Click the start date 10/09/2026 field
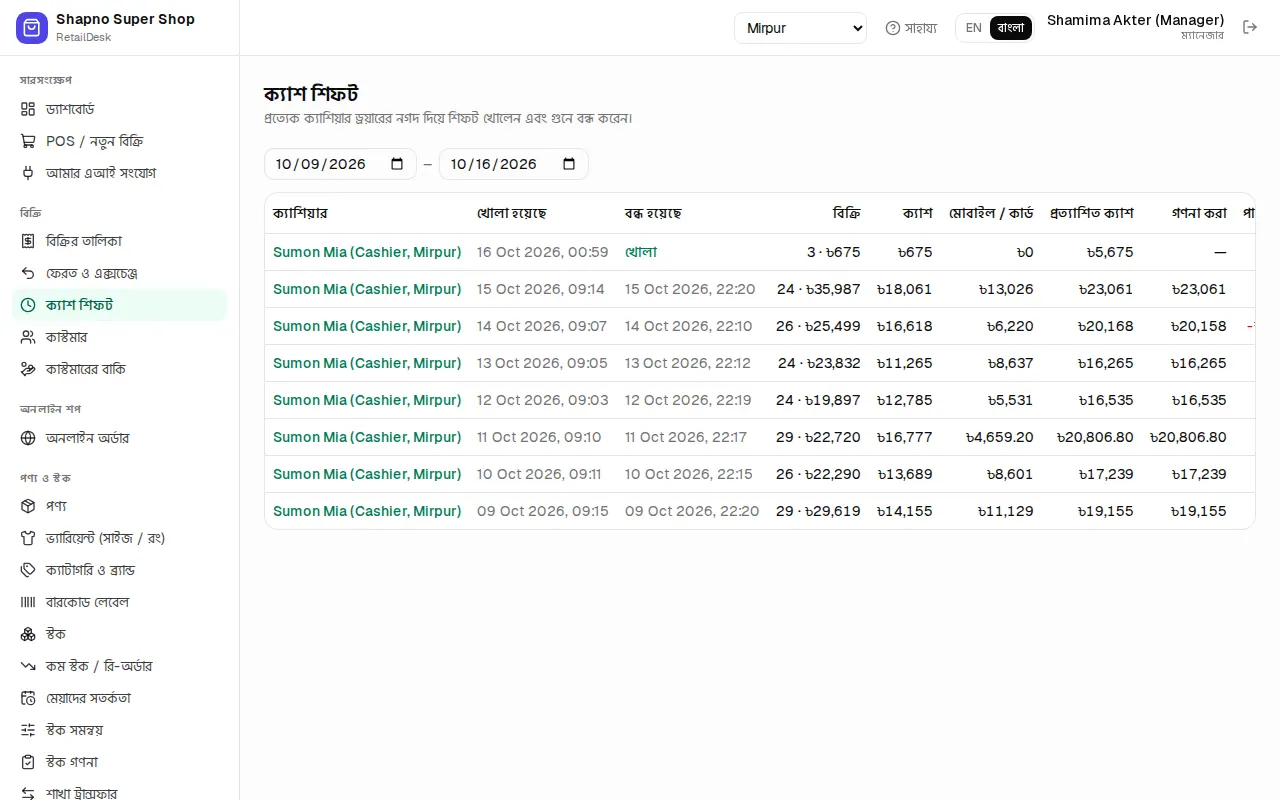1280x800 pixels. pyautogui.click(x=340, y=164)
